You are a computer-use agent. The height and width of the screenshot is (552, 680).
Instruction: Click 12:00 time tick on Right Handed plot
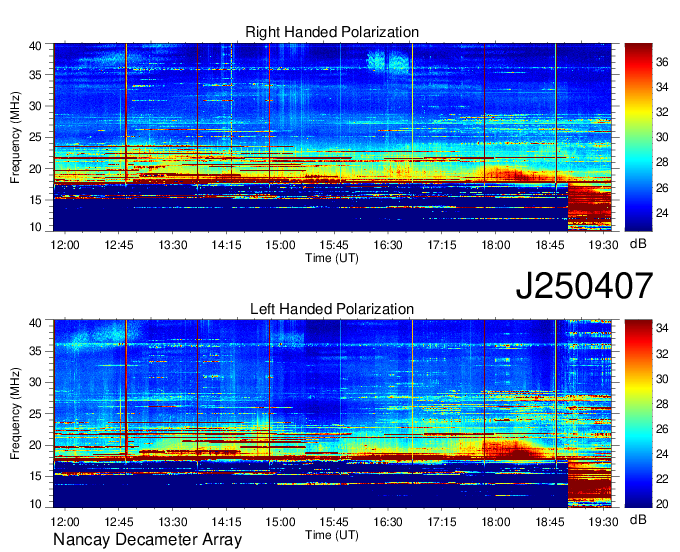65,245
